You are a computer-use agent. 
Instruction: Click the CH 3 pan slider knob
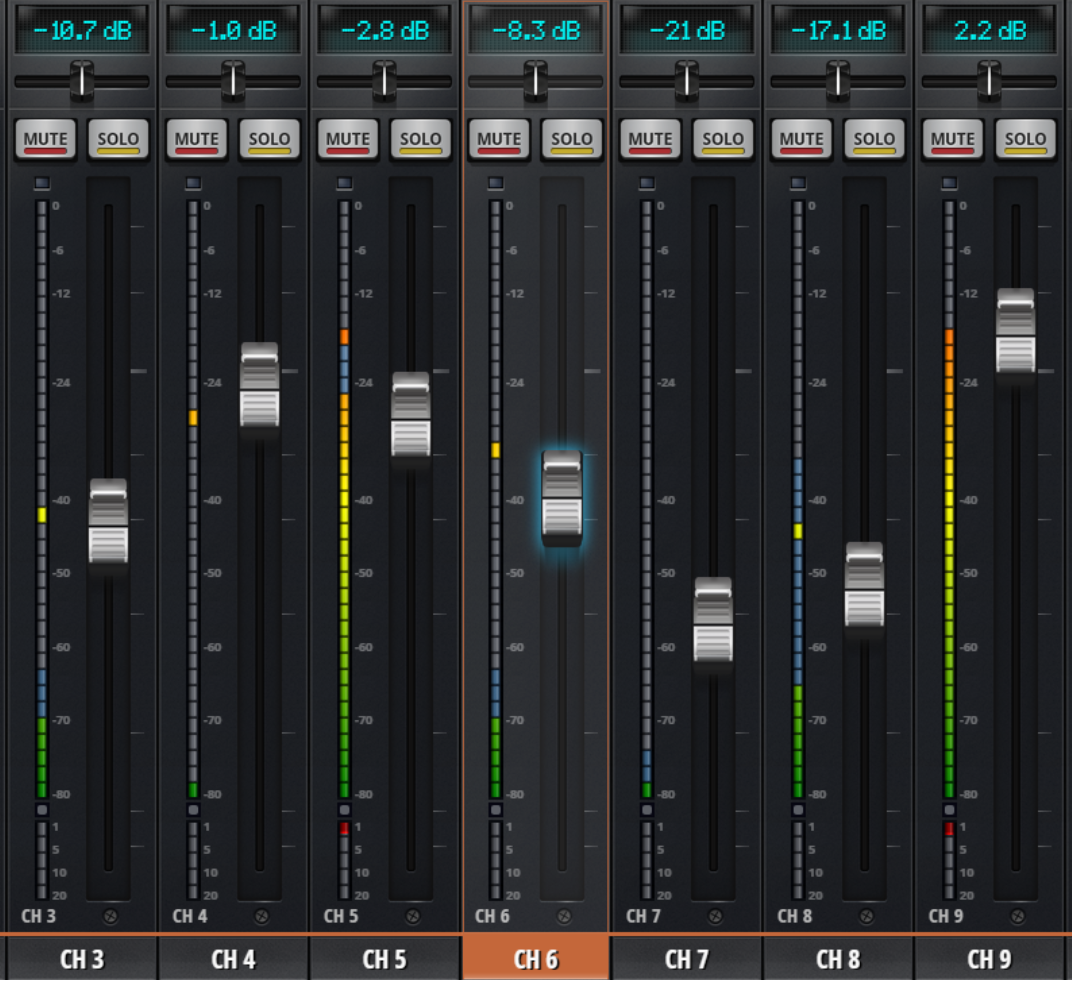tap(82, 80)
